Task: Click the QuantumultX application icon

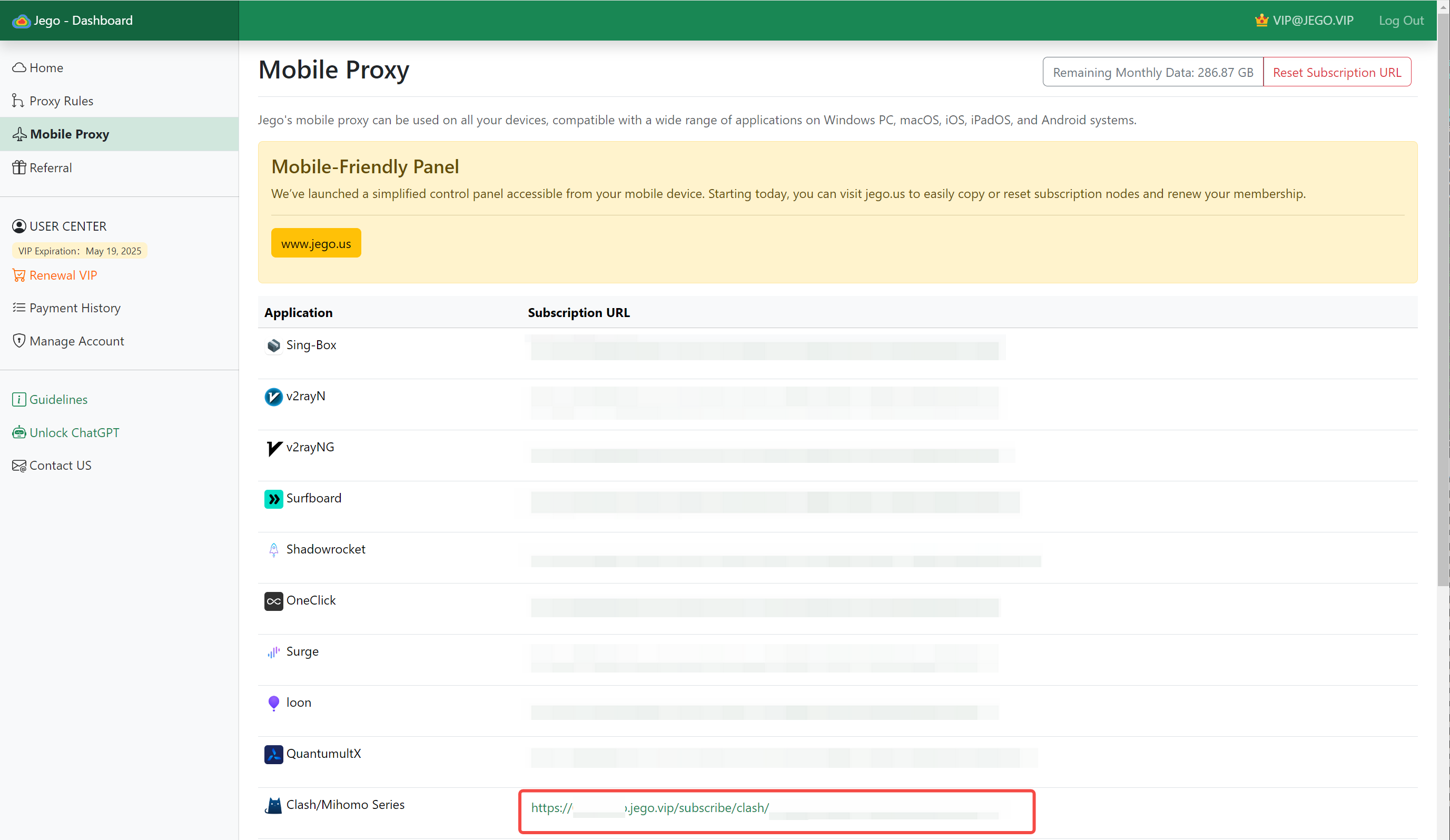Action: pyautogui.click(x=273, y=754)
